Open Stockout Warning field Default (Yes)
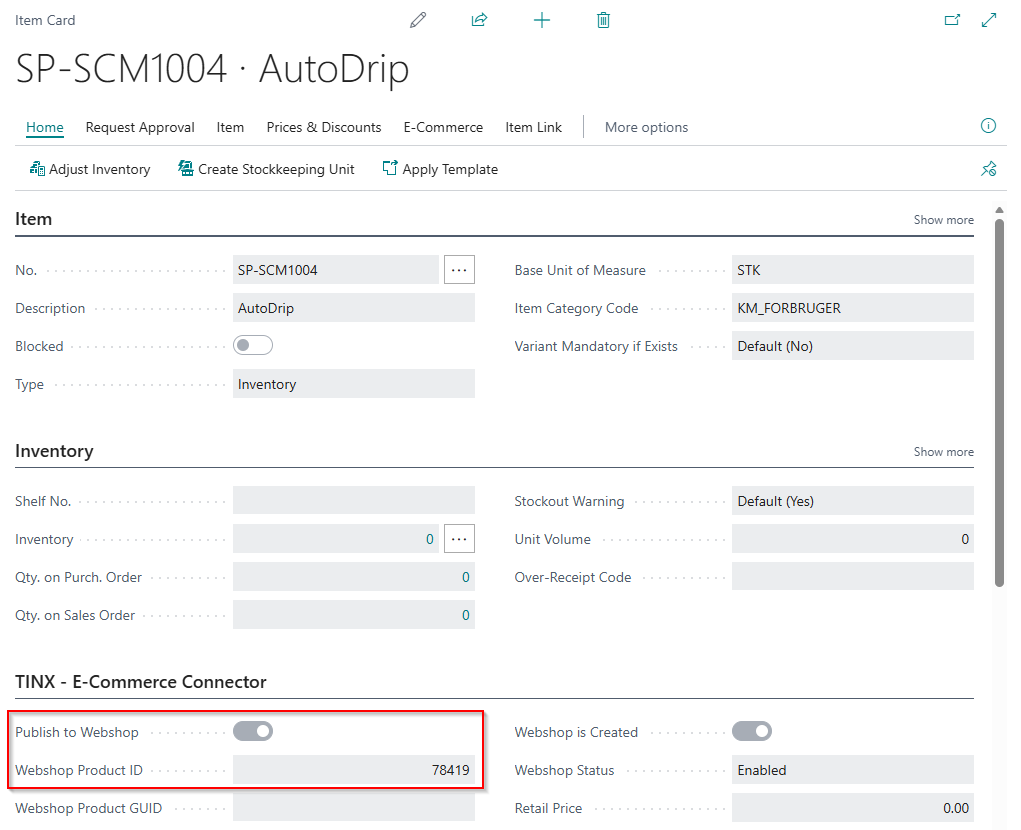 [x=853, y=501]
